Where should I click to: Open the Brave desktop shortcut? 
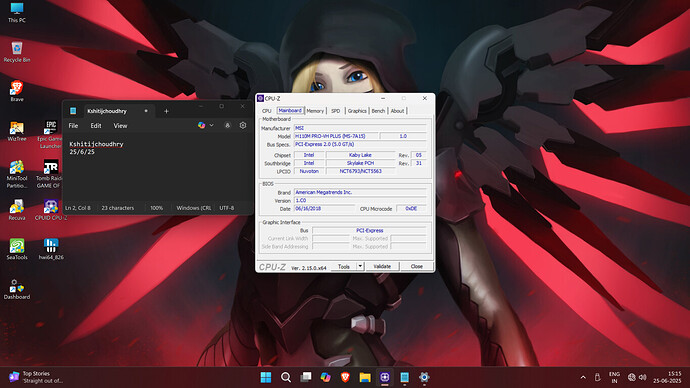[x=17, y=91]
